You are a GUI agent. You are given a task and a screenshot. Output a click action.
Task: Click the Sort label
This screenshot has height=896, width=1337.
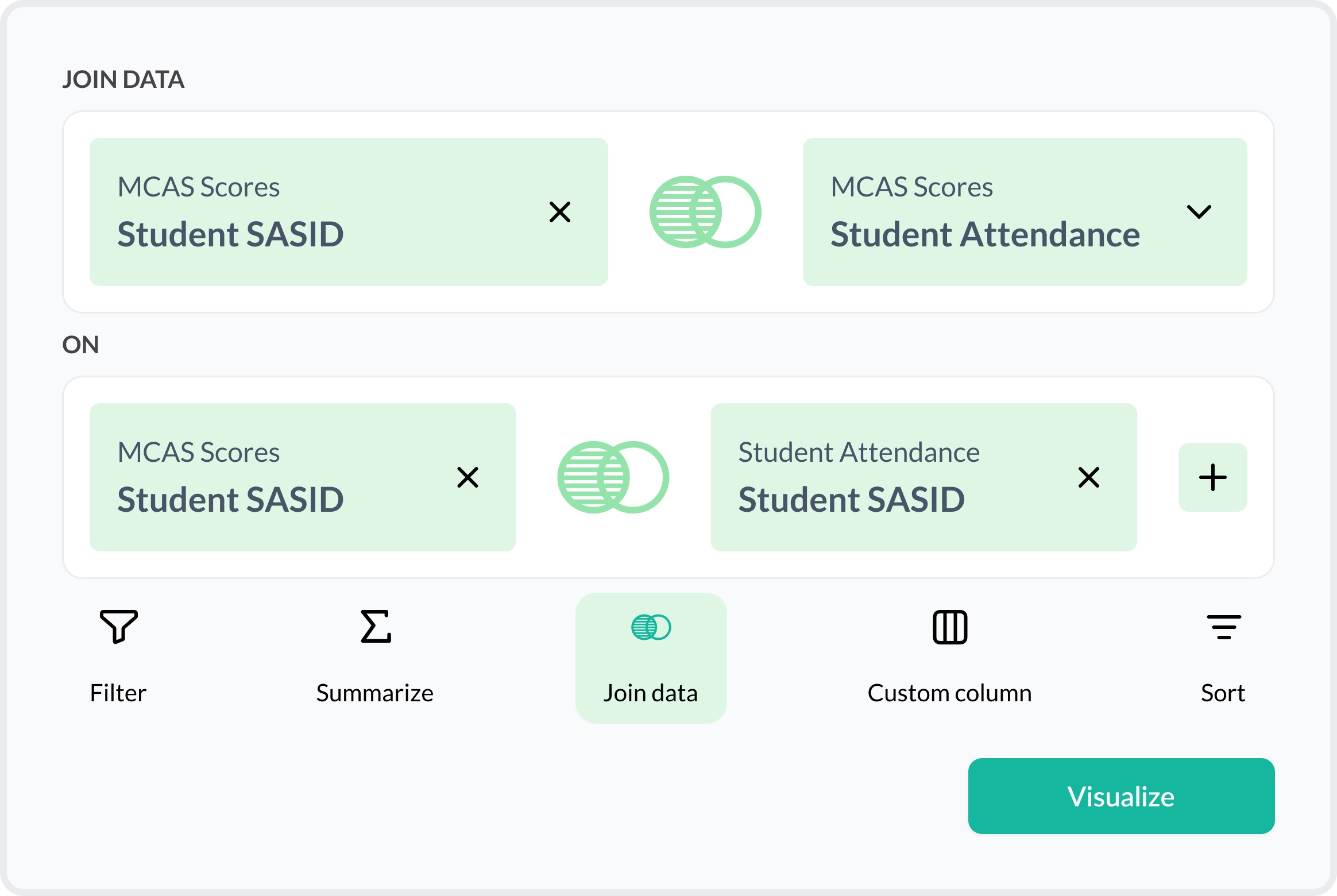1223,693
